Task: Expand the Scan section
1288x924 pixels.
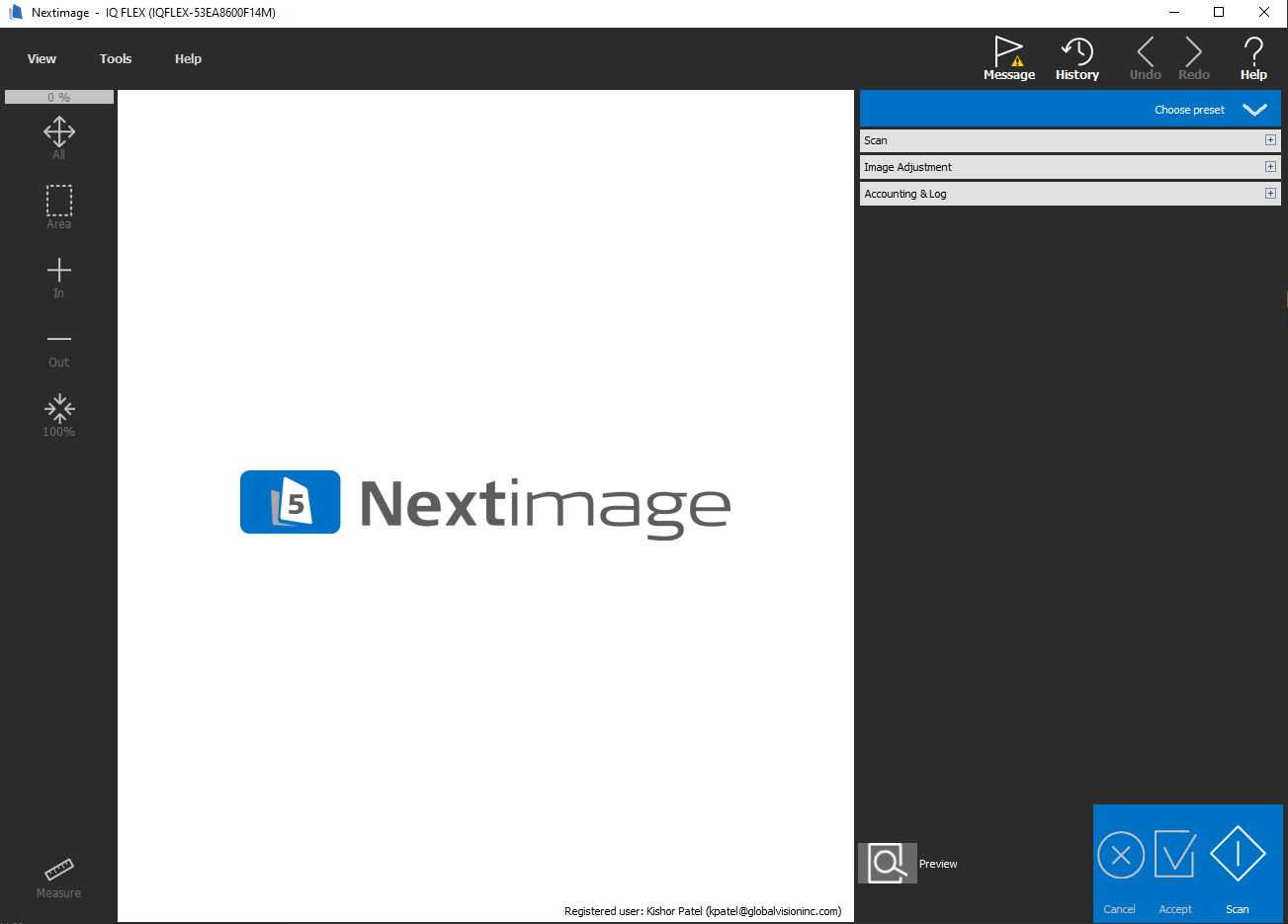Action: (x=1270, y=140)
